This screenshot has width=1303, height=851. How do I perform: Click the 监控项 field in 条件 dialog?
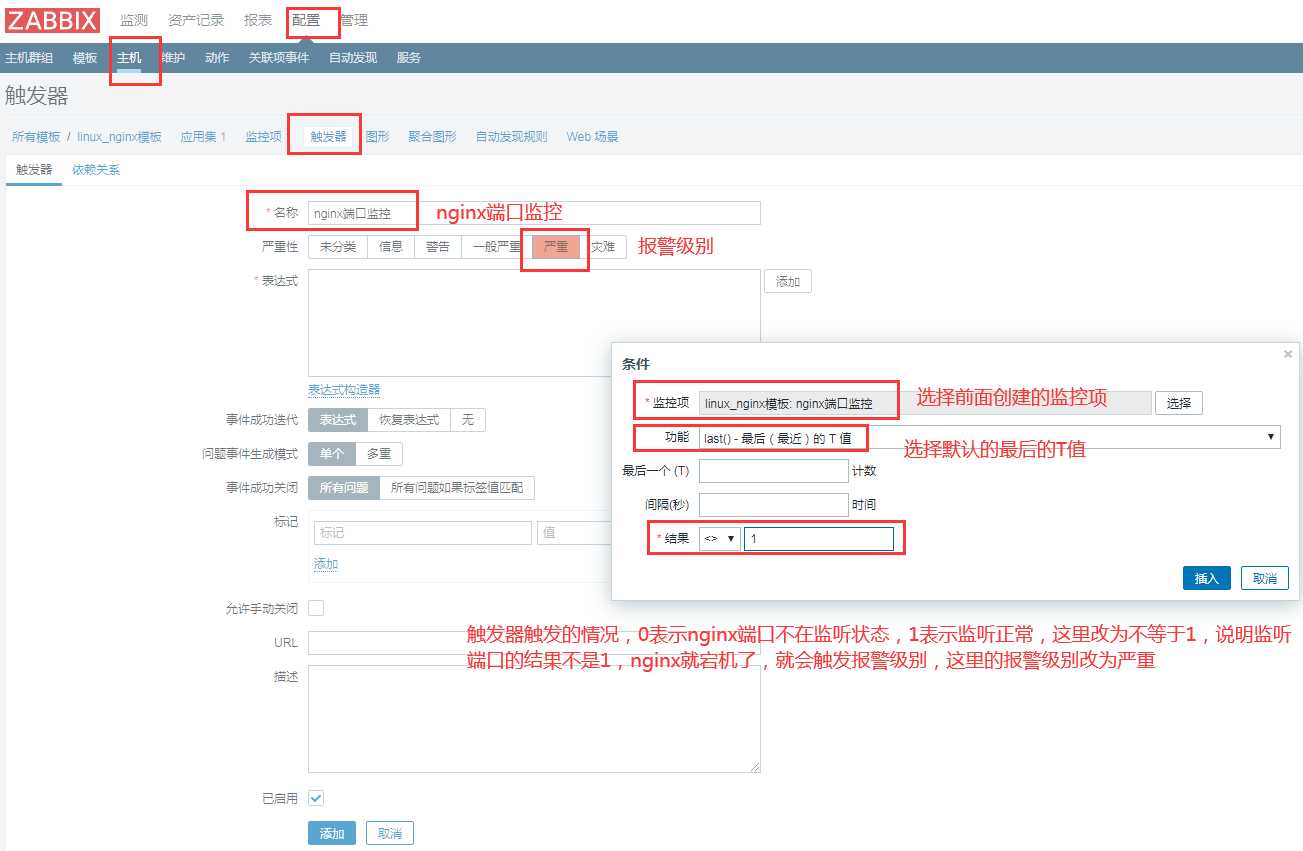coord(925,403)
